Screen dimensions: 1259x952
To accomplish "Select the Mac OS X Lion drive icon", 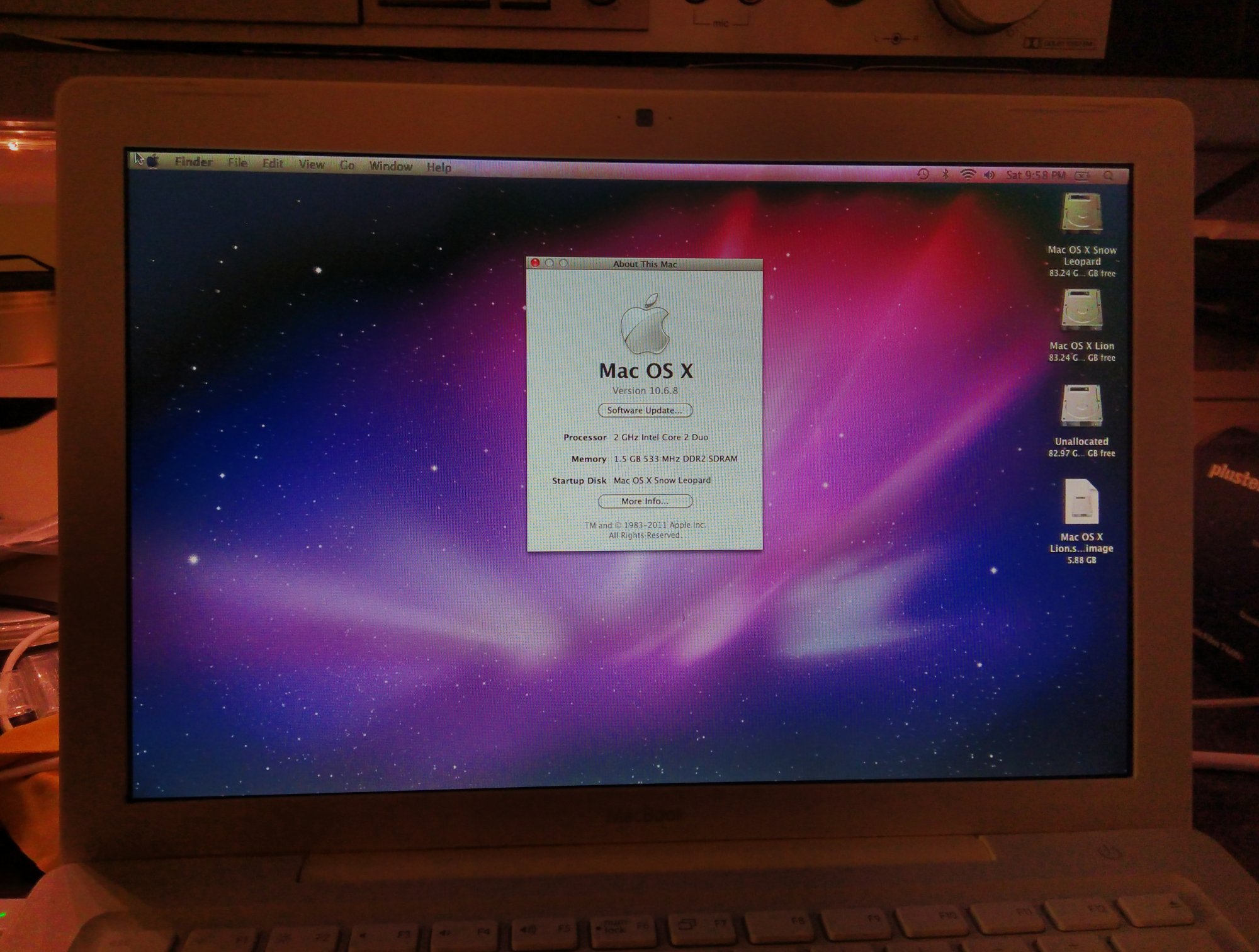I will 1081,310.
